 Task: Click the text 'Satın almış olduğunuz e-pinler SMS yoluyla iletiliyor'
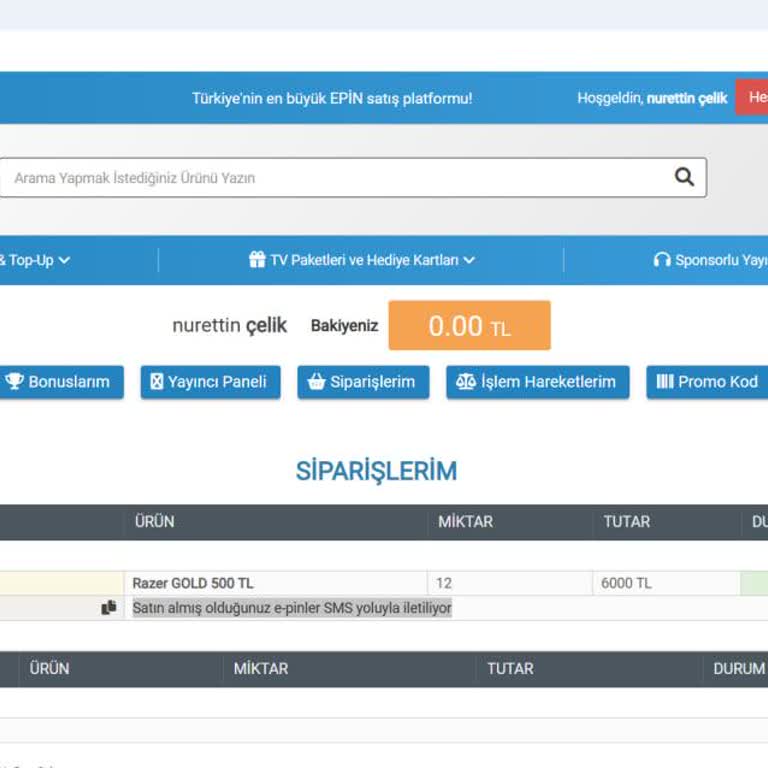click(x=292, y=608)
